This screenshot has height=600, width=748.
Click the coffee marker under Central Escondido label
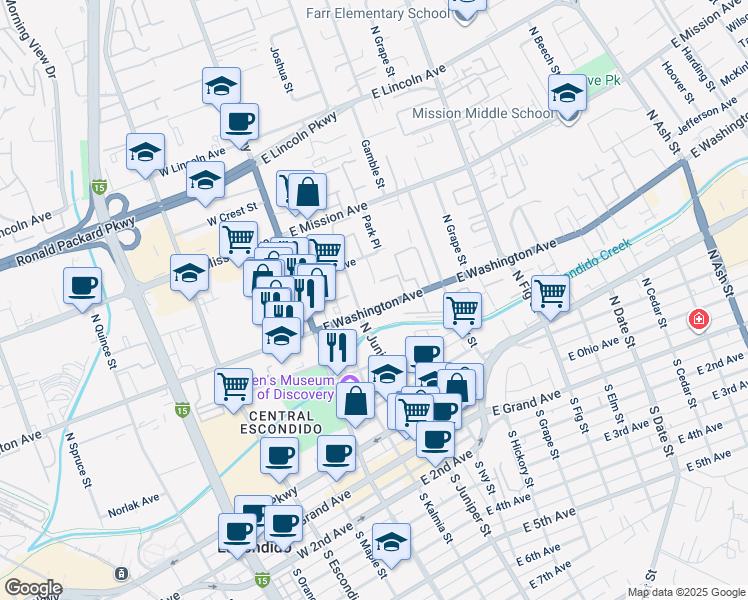pos(280,457)
